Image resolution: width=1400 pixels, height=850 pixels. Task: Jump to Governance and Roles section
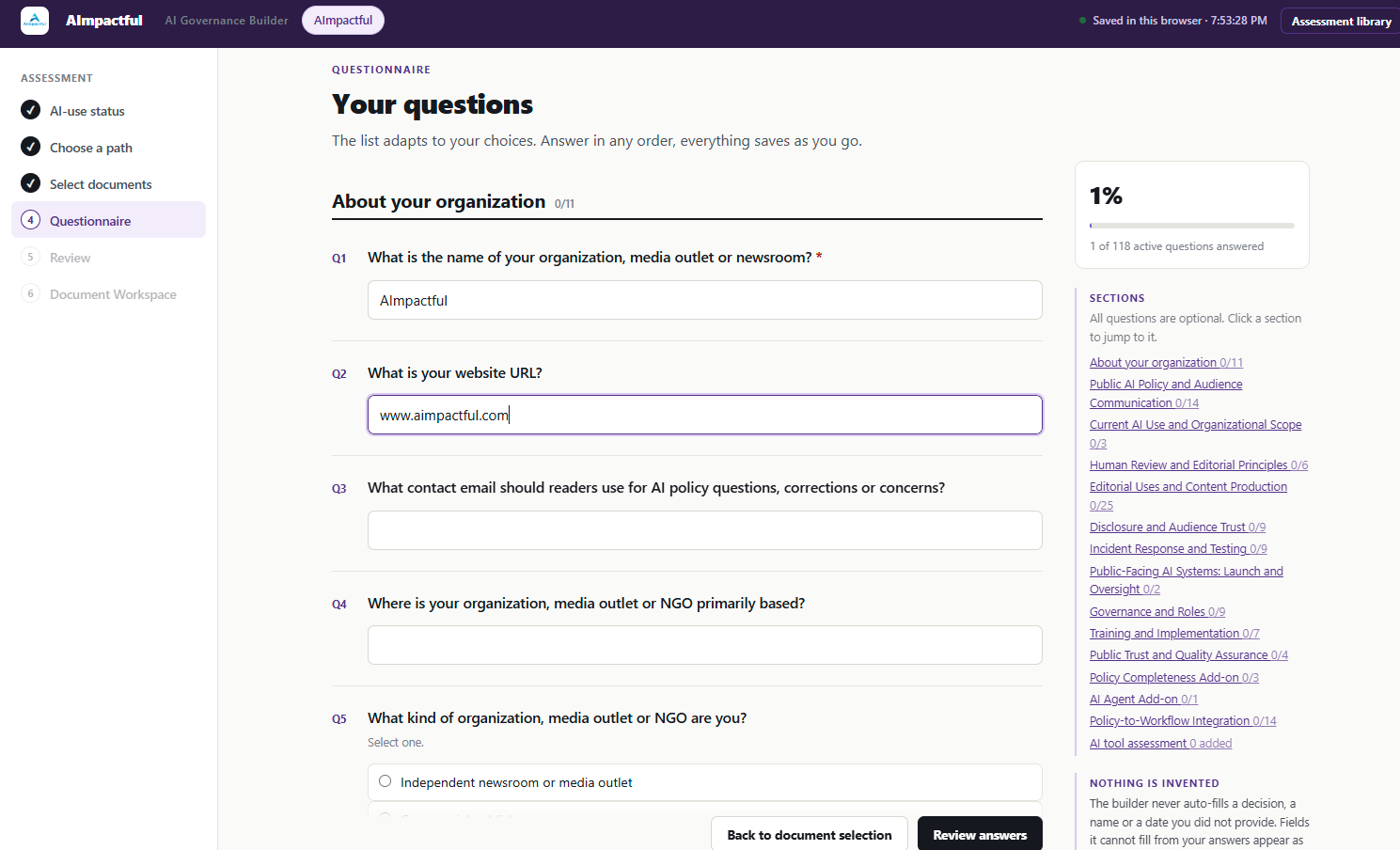[x=1157, y=612]
